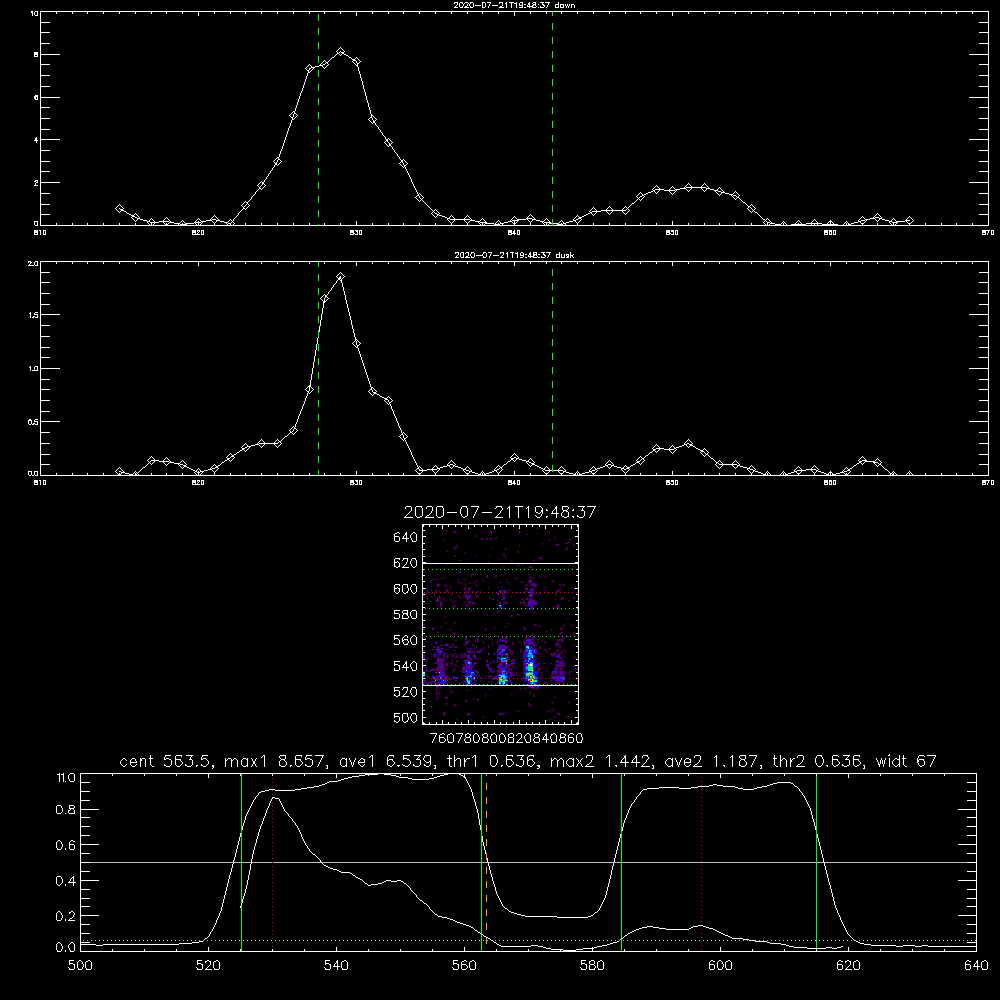Image resolution: width=1000 pixels, height=1000 pixels.
Task: Click the 580 label on bottom plot x-axis
Action: pyautogui.click(x=592, y=966)
